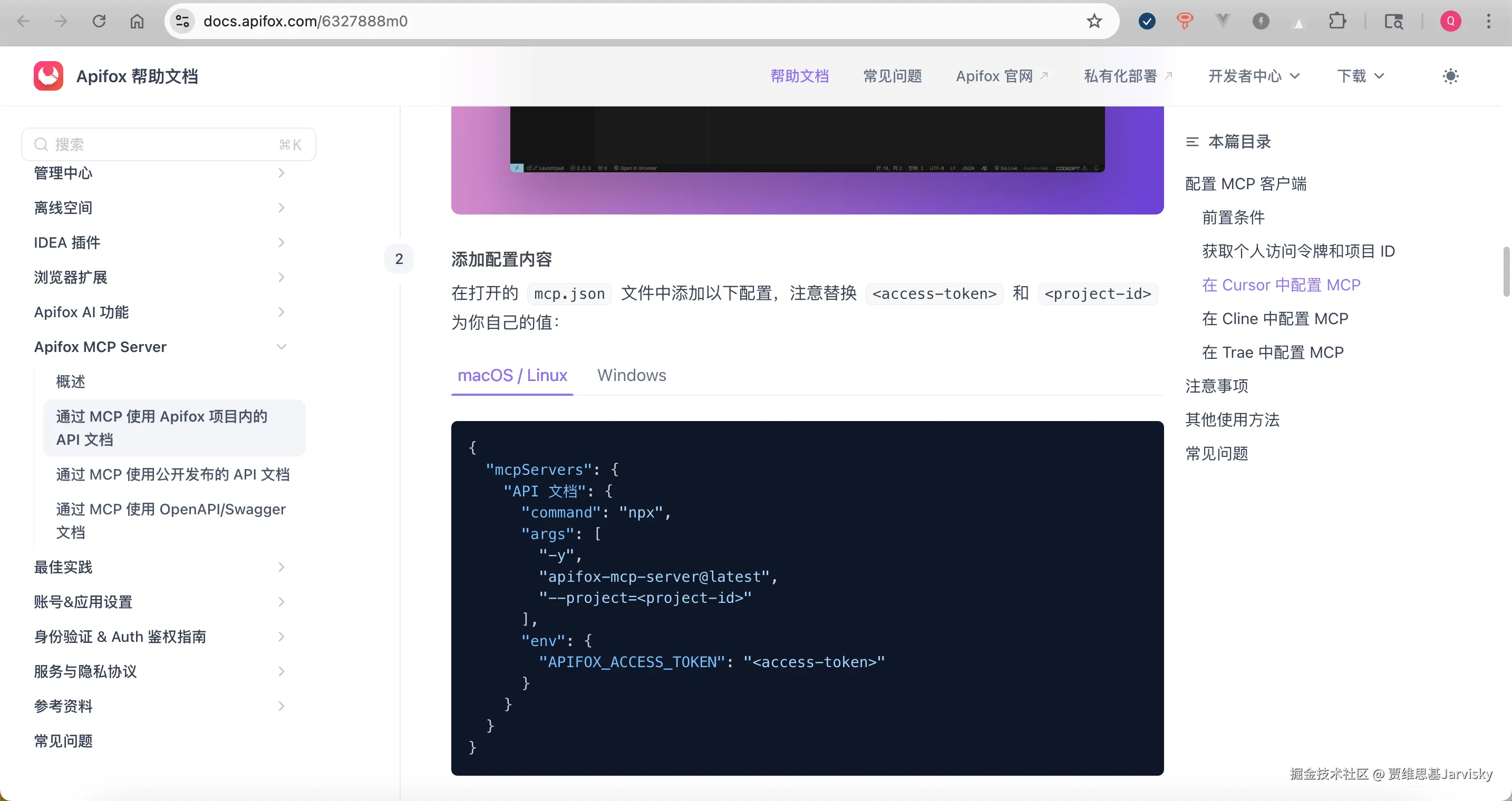Image resolution: width=1512 pixels, height=801 pixels.
Task: Toggle the light/dark theme sun icon
Action: (1450, 76)
